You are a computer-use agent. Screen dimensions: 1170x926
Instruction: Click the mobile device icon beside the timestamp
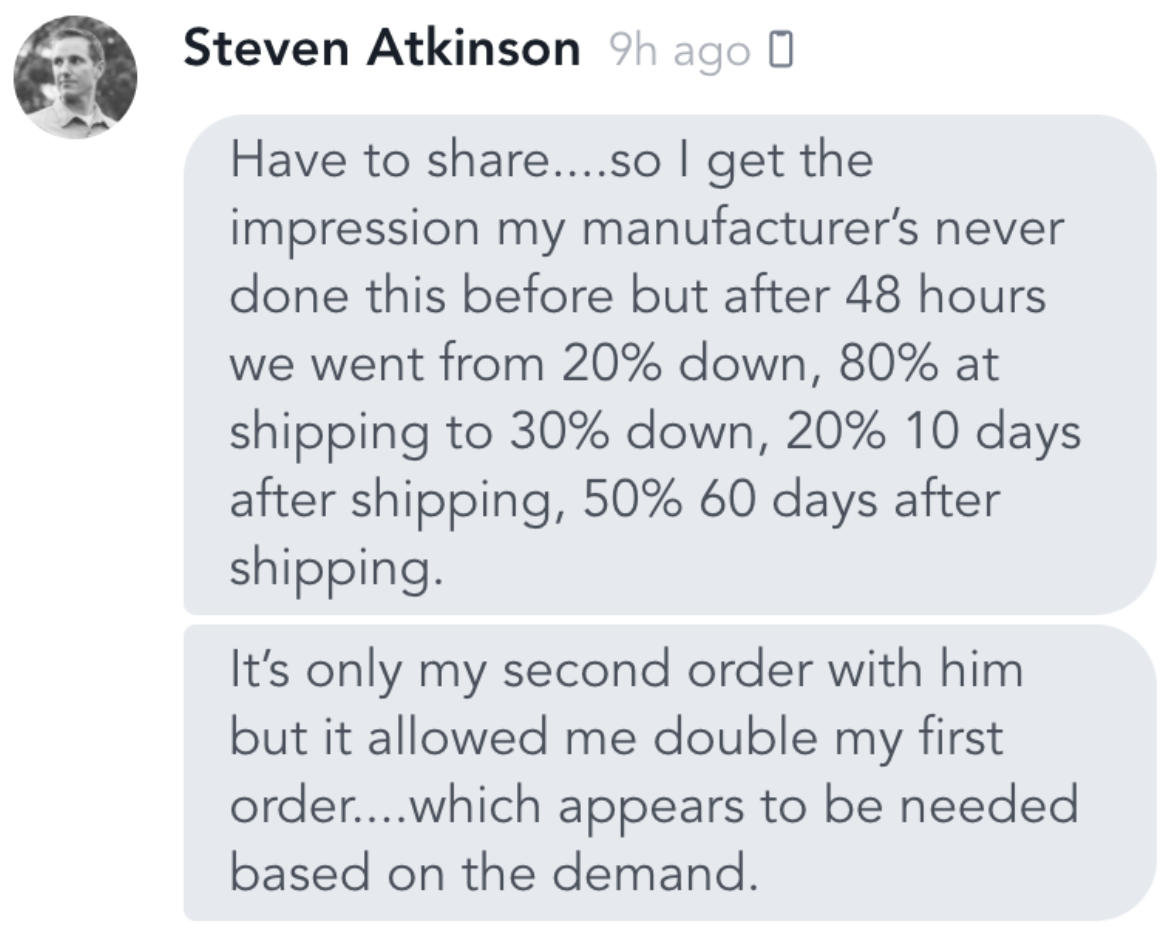click(x=781, y=50)
